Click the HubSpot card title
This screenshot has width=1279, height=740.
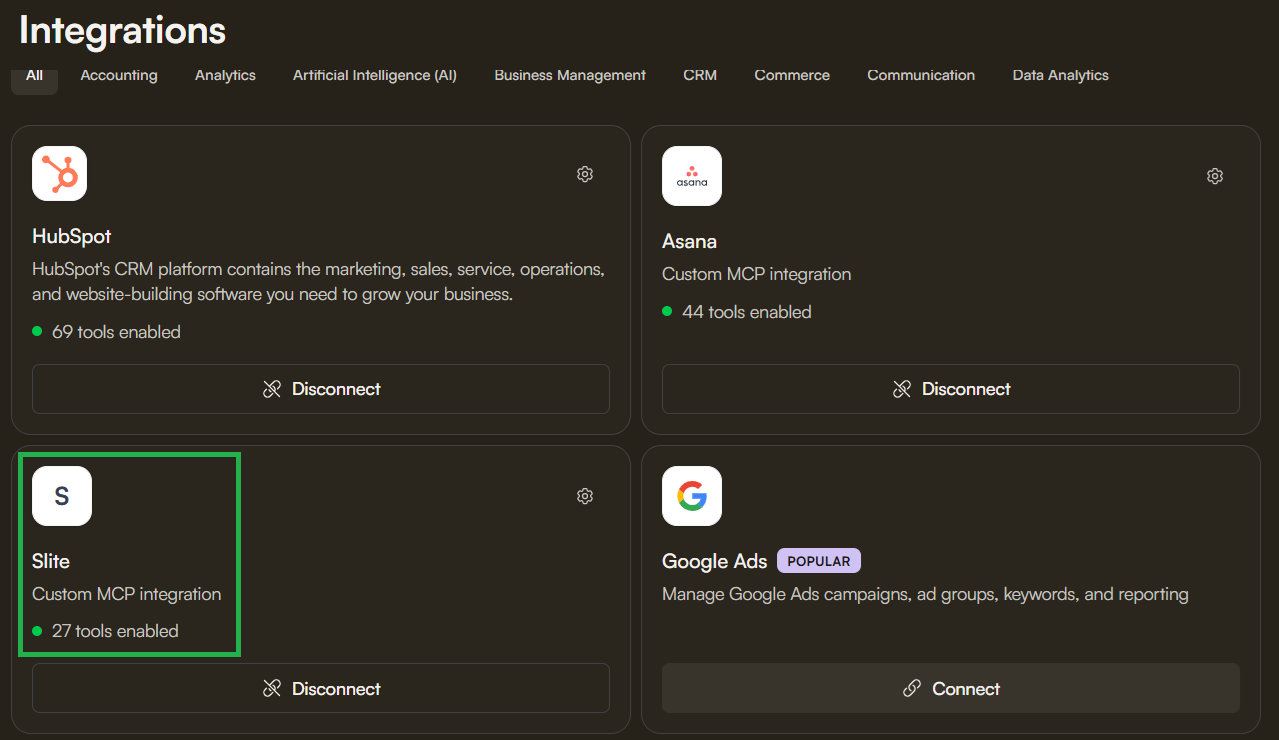[72, 237]
